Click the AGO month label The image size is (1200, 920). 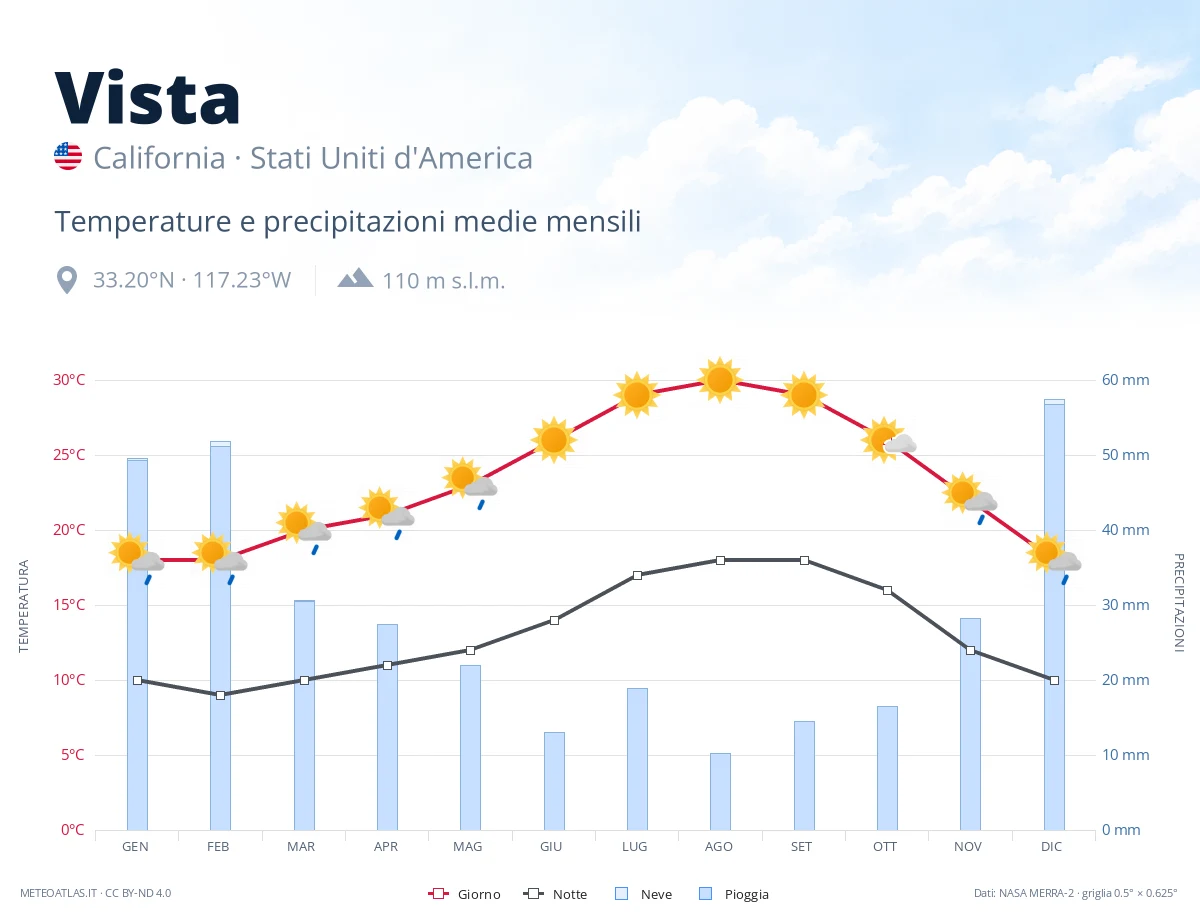(x=719, y=846)
